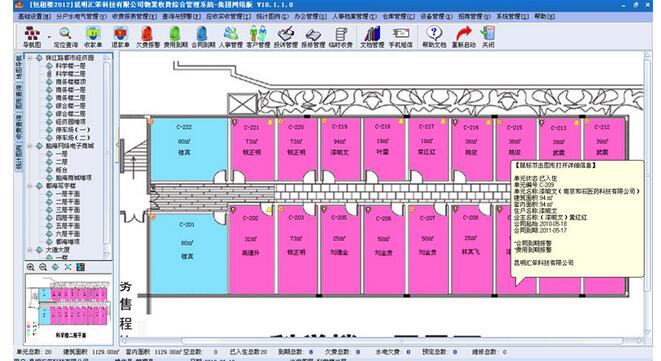Collapse the 大通大厦 tree node
661x361 pixels.
(x=30, y=250)
